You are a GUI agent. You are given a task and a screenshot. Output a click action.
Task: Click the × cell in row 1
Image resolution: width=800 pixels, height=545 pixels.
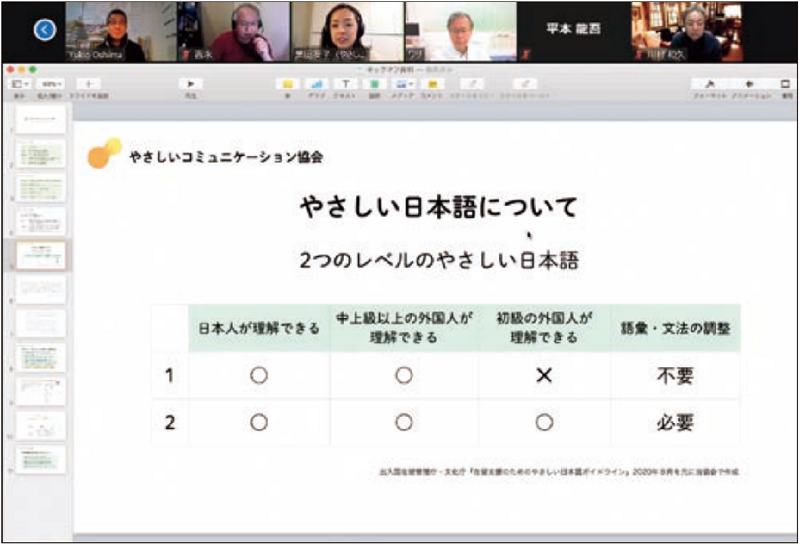point(544,376)
